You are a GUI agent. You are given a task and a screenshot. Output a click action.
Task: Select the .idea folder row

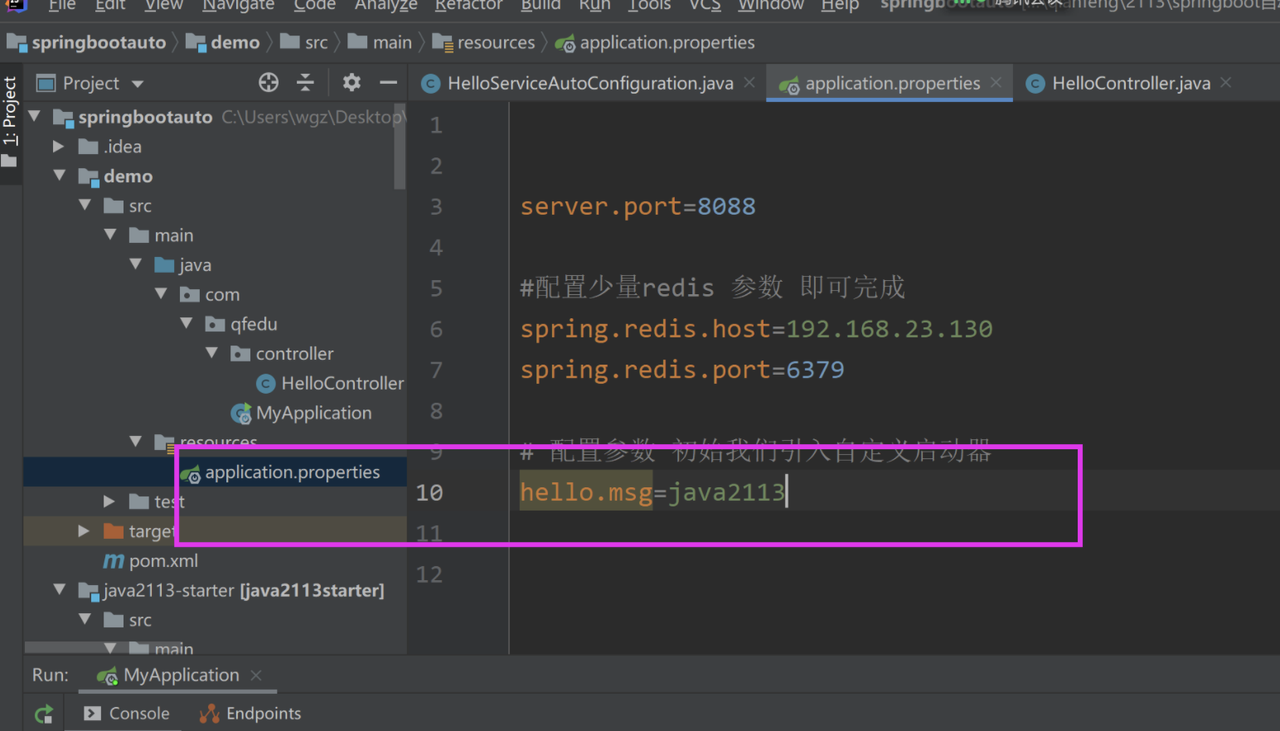pos(215,146)
